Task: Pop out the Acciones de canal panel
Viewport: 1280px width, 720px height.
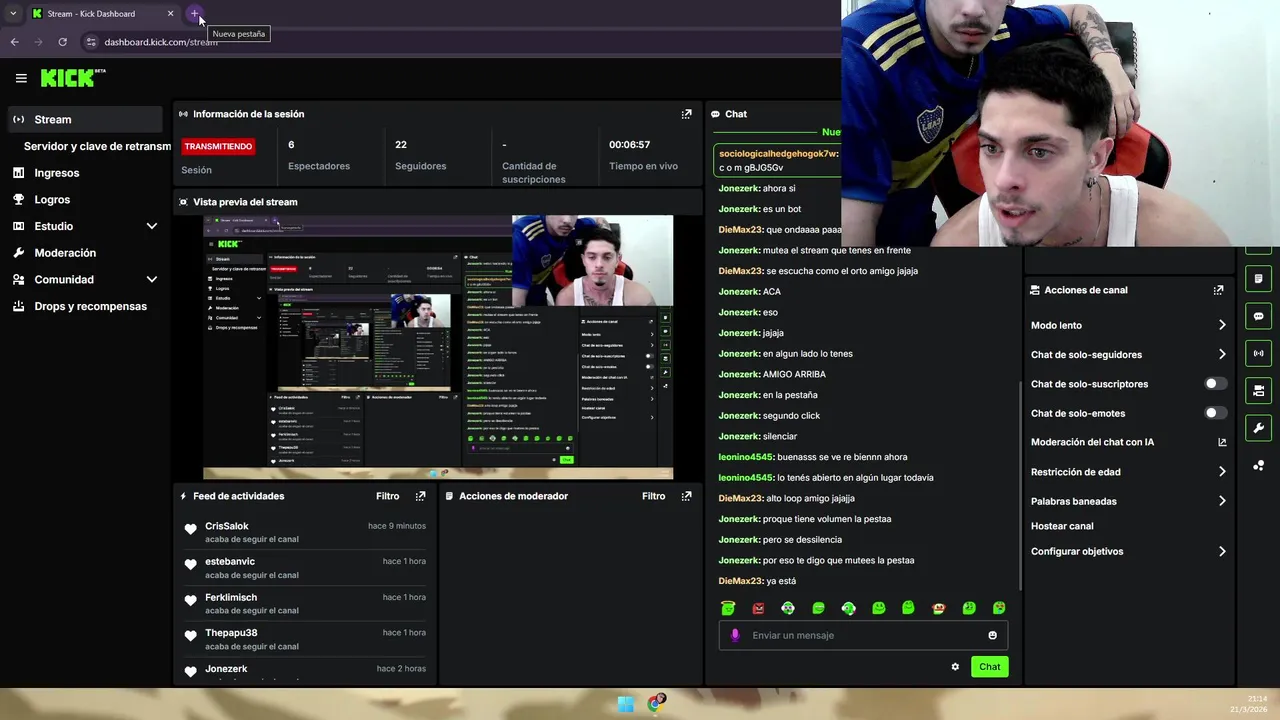Action: coord(1218,290)
